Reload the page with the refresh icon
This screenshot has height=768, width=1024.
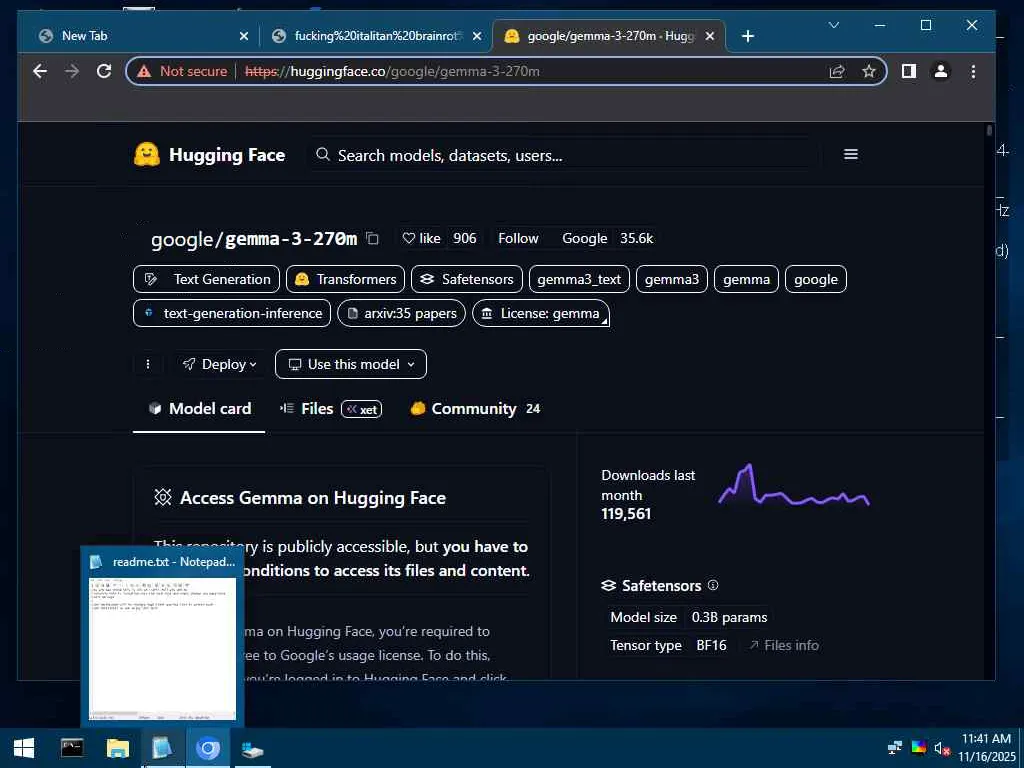click(x=104, y=71)
